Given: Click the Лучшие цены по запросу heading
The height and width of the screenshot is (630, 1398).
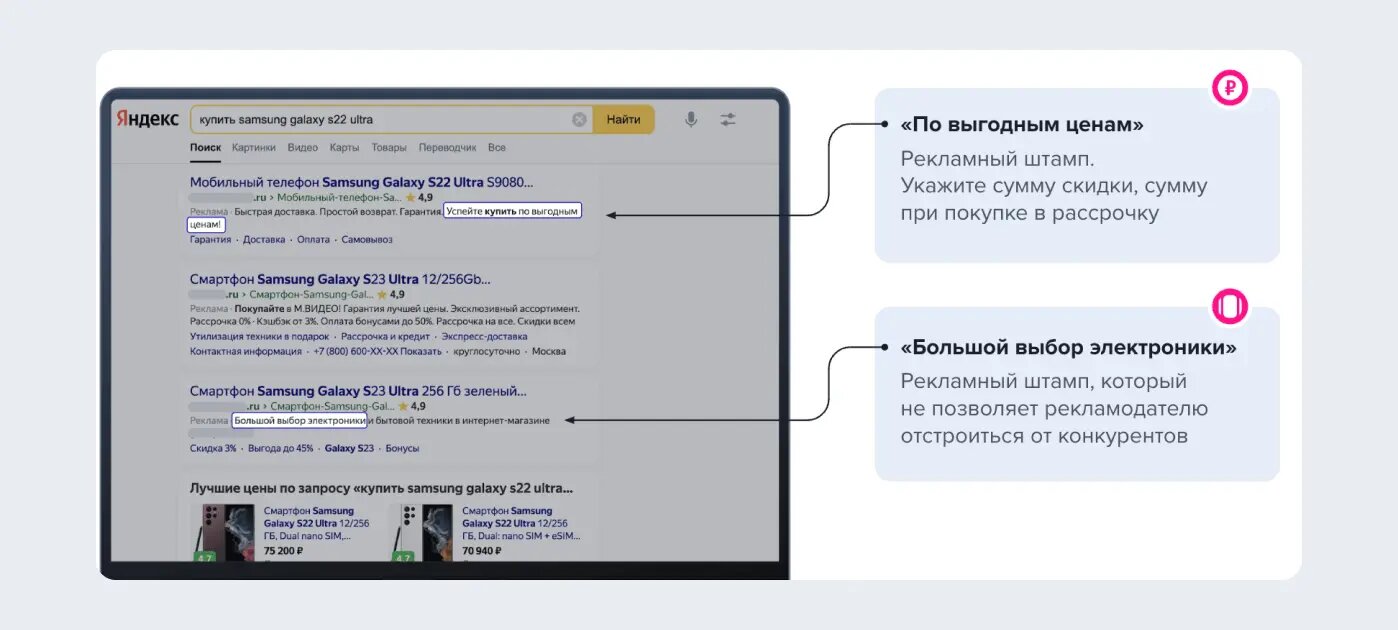Looking at the screenshot, I should [382, 489].
